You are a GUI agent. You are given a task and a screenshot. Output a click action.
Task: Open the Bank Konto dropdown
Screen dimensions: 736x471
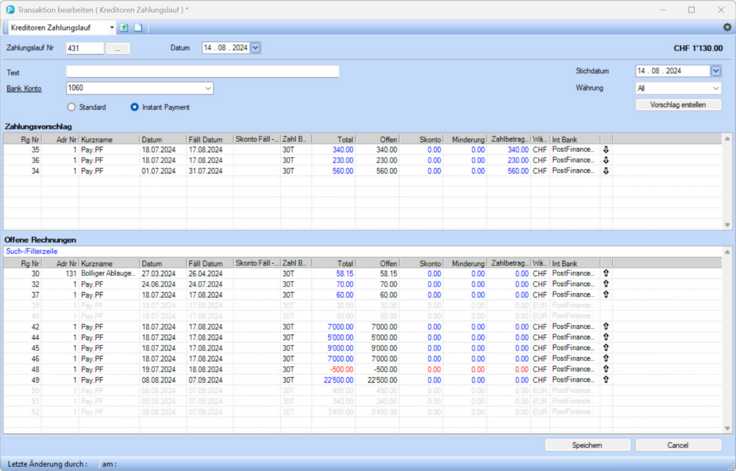pyautogui.click(x=208, y=89)
